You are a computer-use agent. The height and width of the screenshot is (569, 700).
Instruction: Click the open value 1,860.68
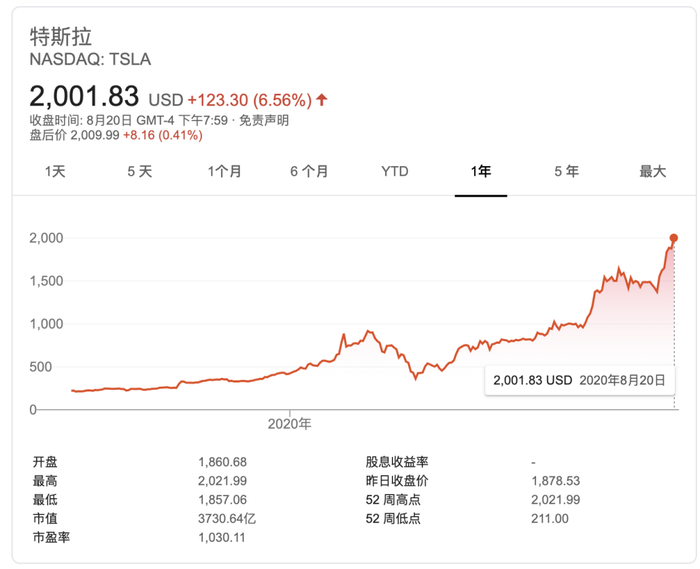[222, 462]
